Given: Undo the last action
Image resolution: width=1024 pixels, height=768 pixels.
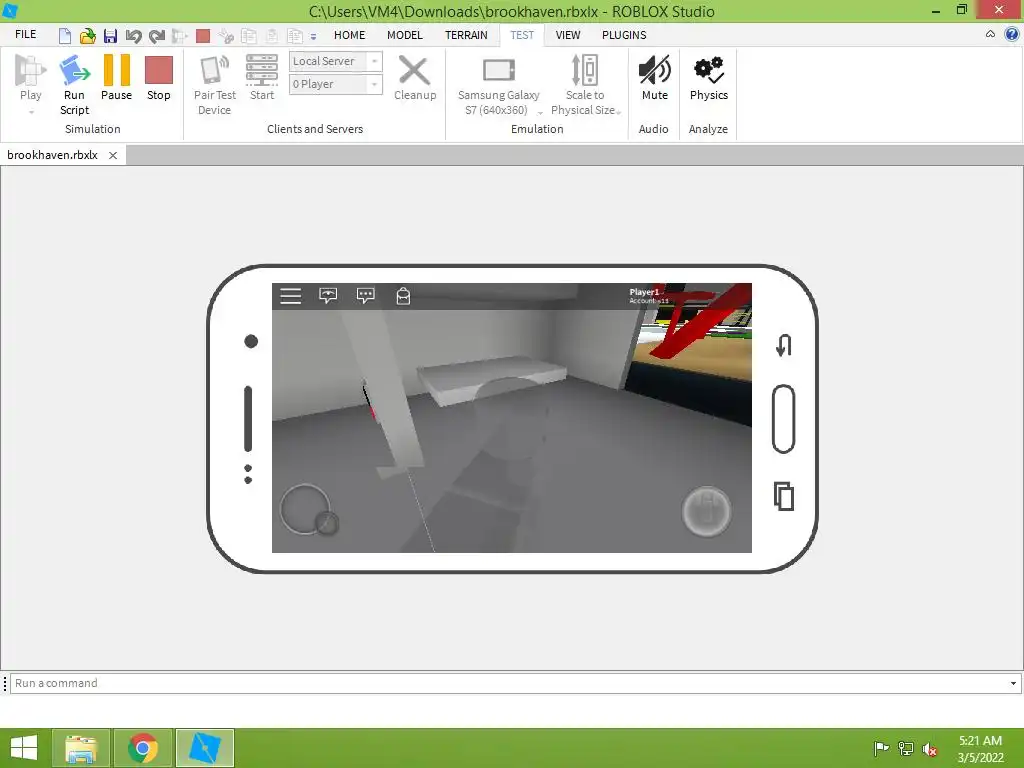Looking at the screenshot, I should [133, 35].
